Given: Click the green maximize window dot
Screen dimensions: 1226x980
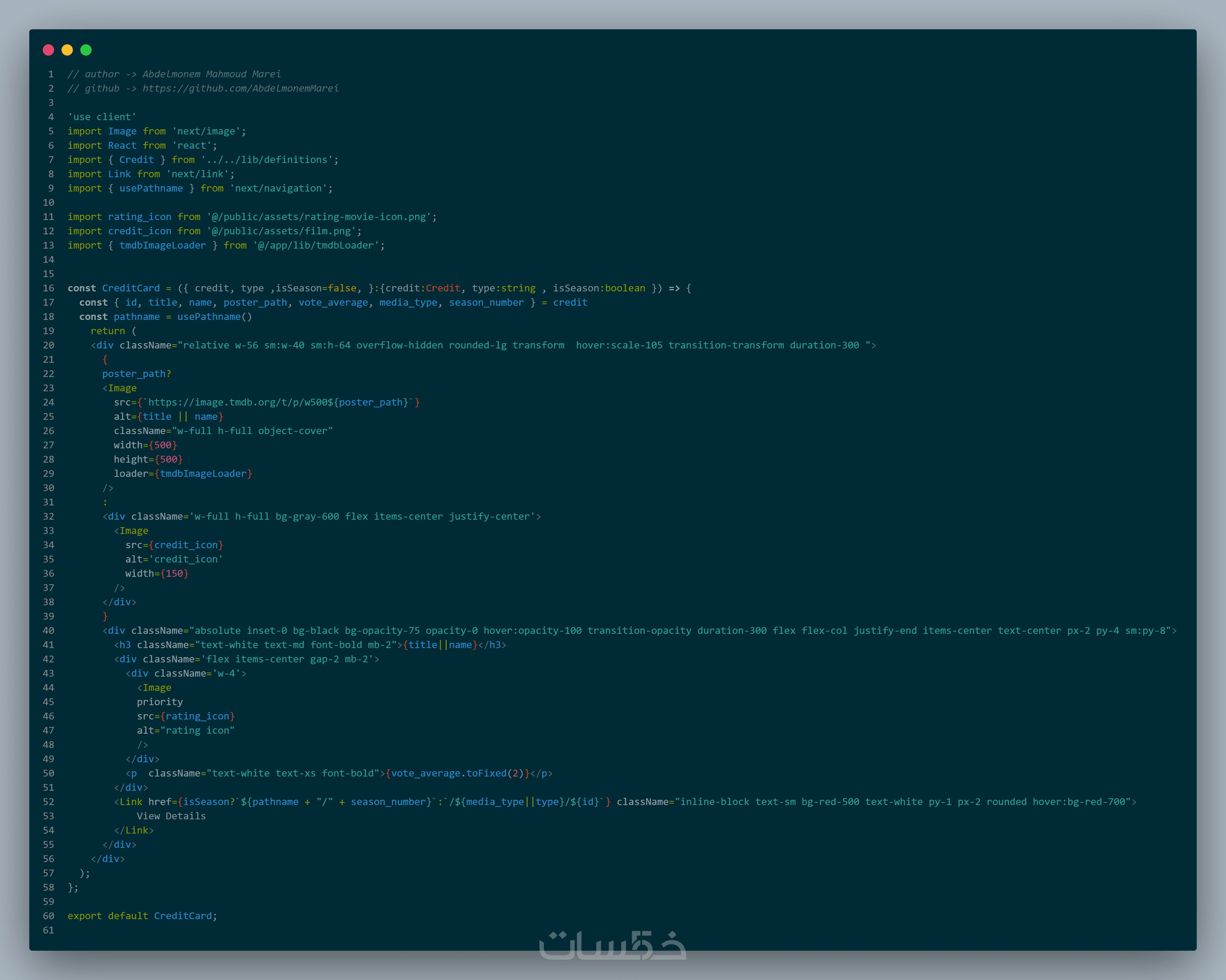Looking at the screenshot, I should pos(86,50).
